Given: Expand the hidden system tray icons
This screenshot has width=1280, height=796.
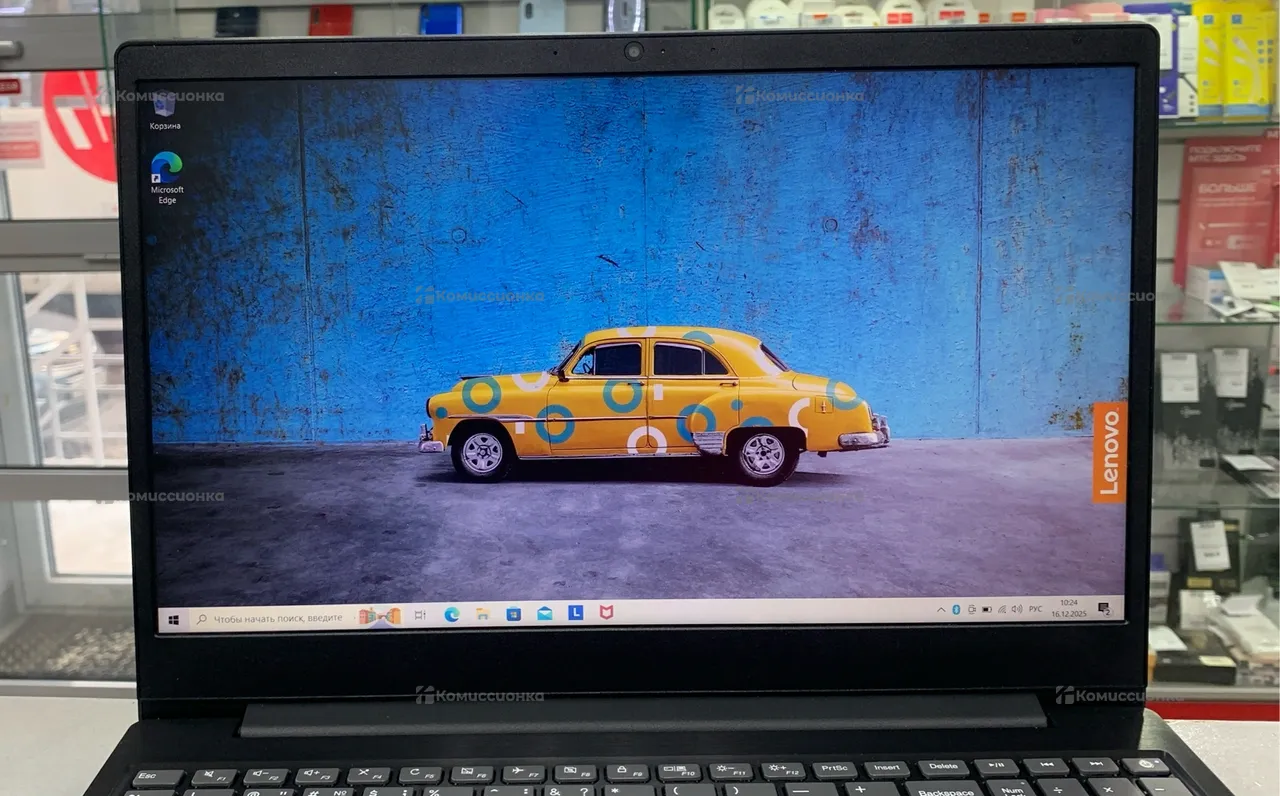Looking at the screenshot, I should tap(940, 609).
